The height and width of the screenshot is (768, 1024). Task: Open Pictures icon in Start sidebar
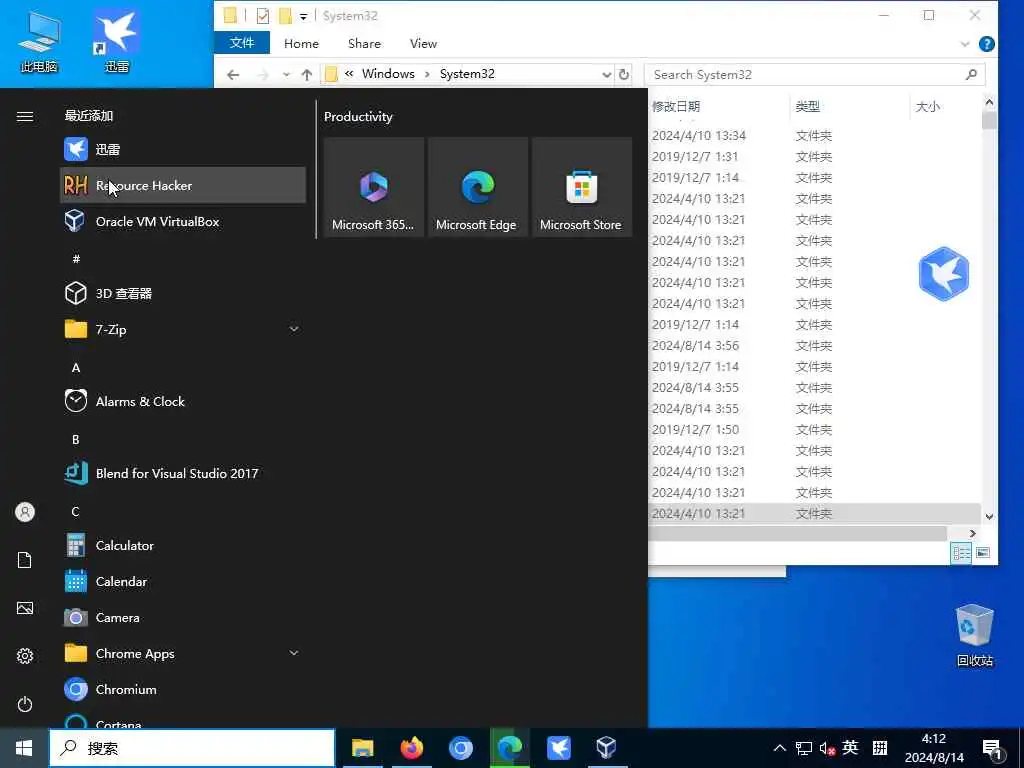[25, 608]
